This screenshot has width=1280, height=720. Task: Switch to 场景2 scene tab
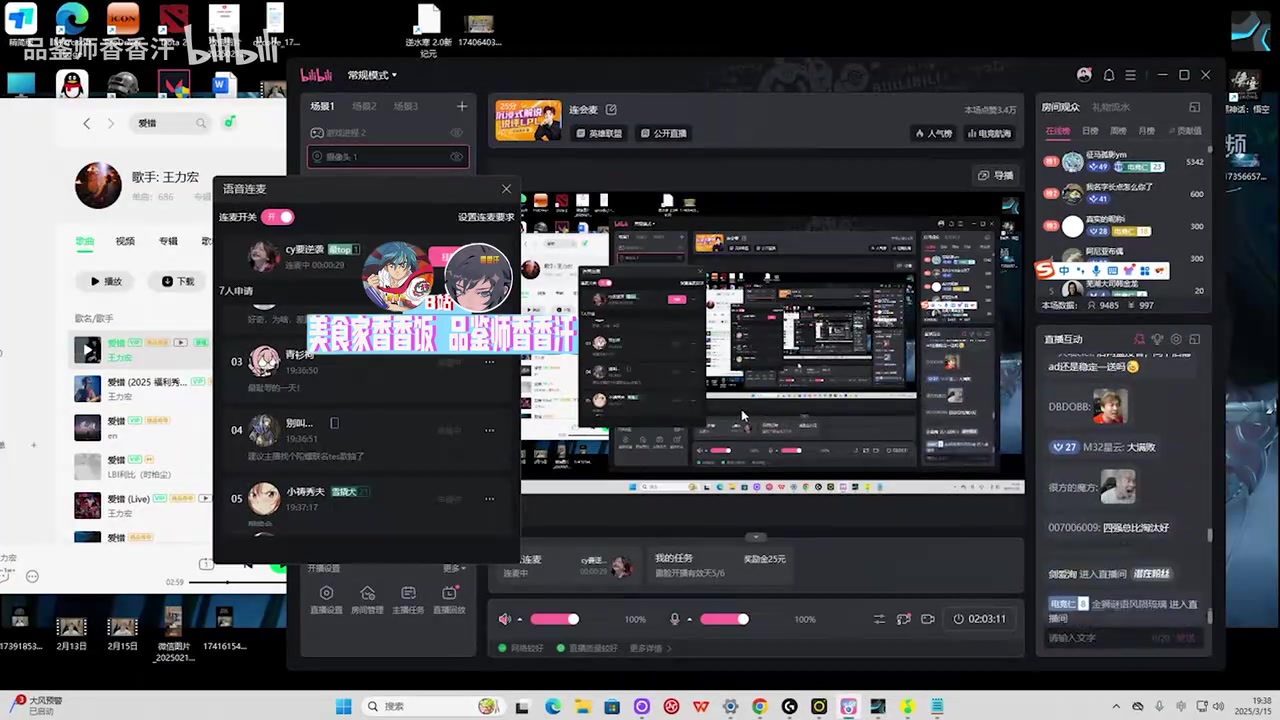pyautogui.click(x=364, y=106)
